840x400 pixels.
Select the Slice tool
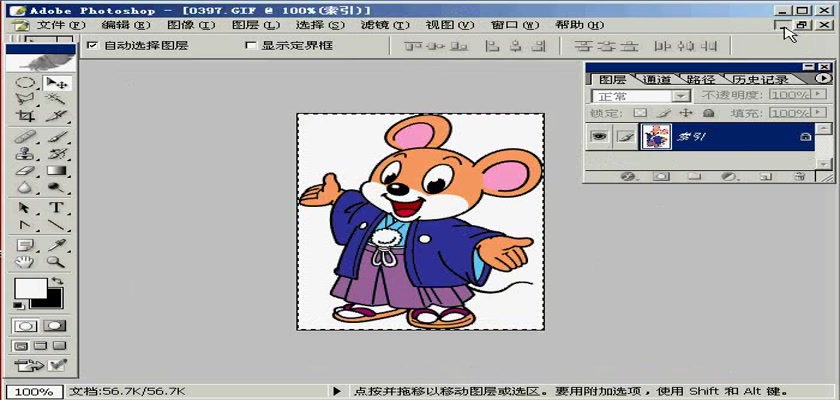(x=56, y=115)
